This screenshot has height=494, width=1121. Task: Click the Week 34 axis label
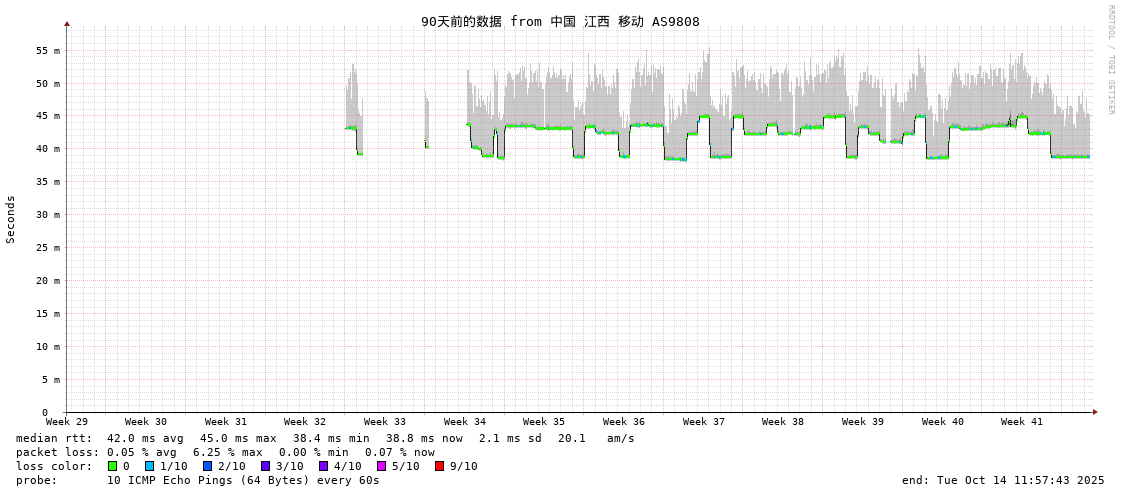coord(465,422)
